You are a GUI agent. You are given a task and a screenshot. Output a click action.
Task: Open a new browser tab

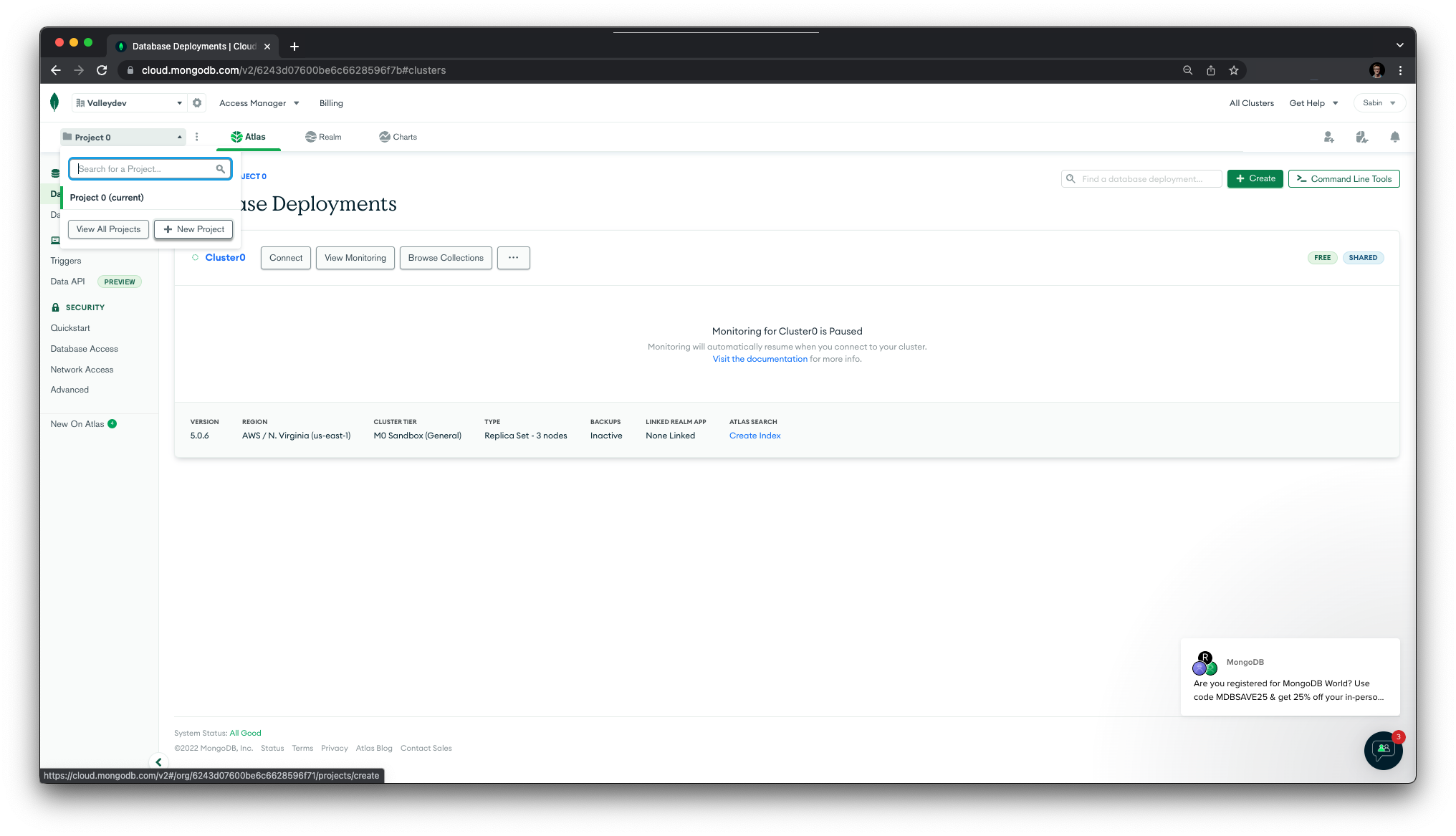point(294,47)
